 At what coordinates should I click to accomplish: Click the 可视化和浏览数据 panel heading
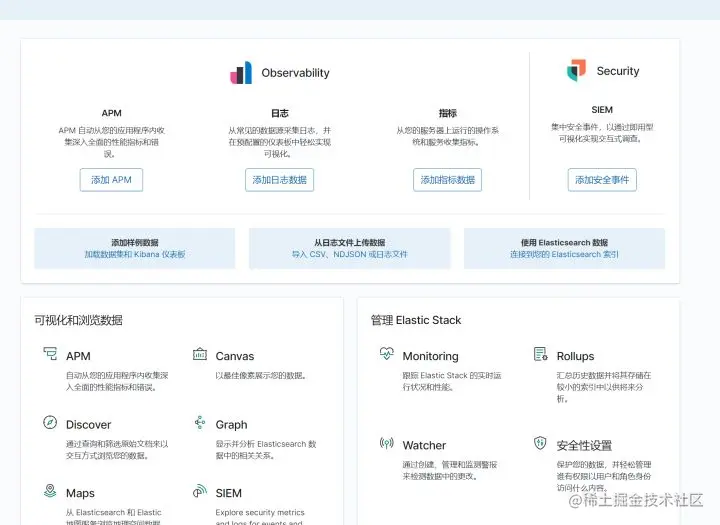(x=78, y=320)
